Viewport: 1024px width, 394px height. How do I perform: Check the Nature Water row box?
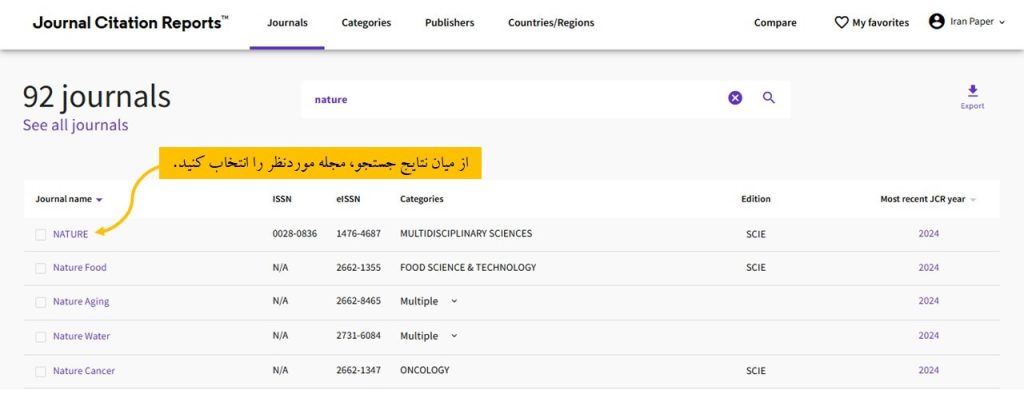[40, 337]
